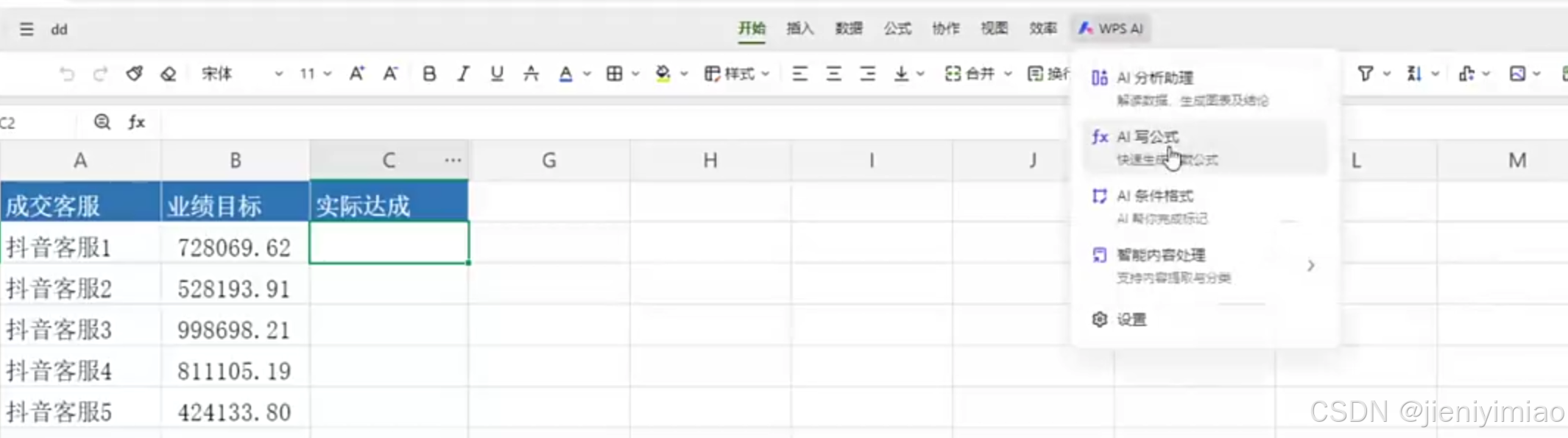This screenshot has height=438, width=1568.
Task: Click the insert picture icon
Action: (x=1517, y=74)
